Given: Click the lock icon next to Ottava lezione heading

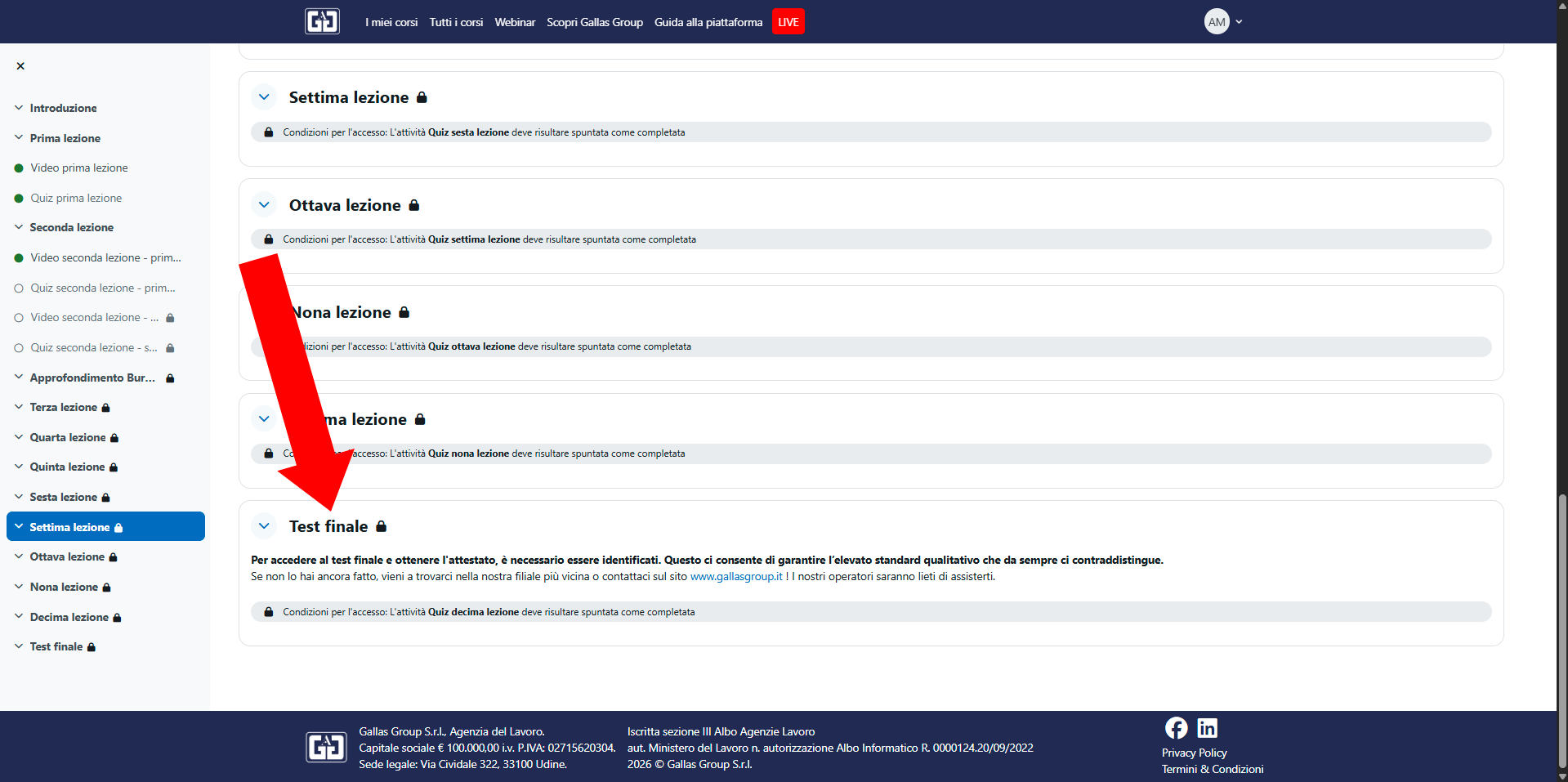Looking at the screenshot, I should pyautogui.click(x=414, y=205).
